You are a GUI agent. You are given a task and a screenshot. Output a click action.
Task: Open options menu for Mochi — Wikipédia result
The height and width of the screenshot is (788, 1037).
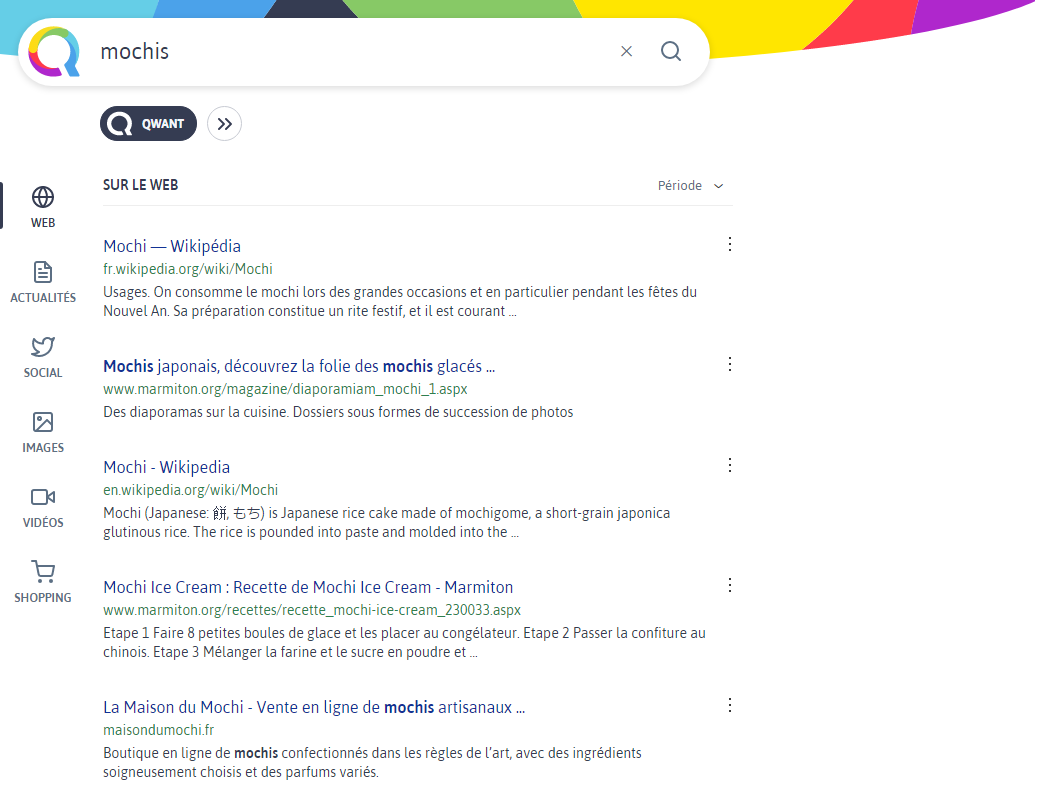click(x=729, y=244)
